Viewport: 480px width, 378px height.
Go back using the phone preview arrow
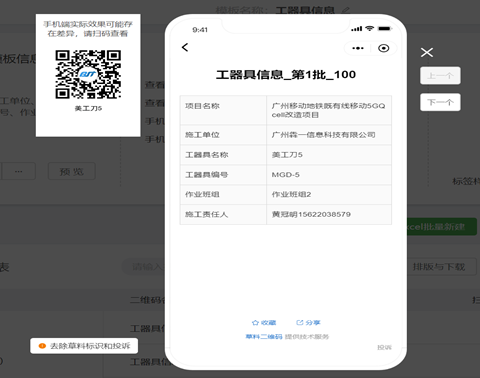coord(185,47)
